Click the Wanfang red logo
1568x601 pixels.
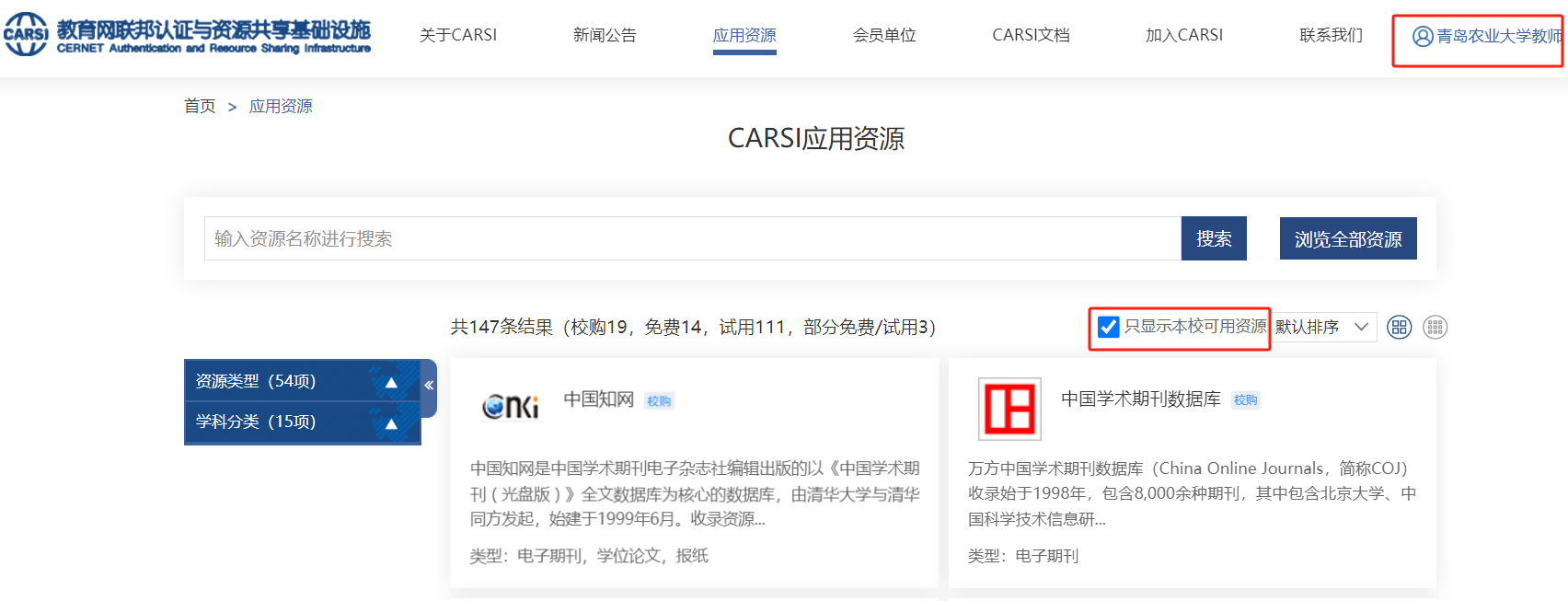tap(1009, 409)
